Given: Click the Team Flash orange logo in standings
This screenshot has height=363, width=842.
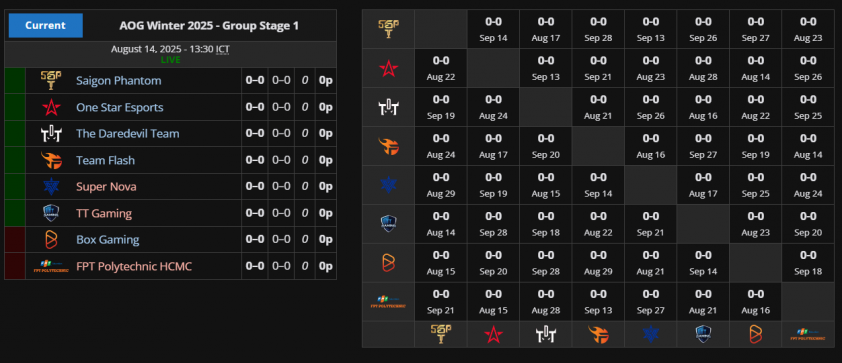Looking at the screenshot, I should point(51,160).
